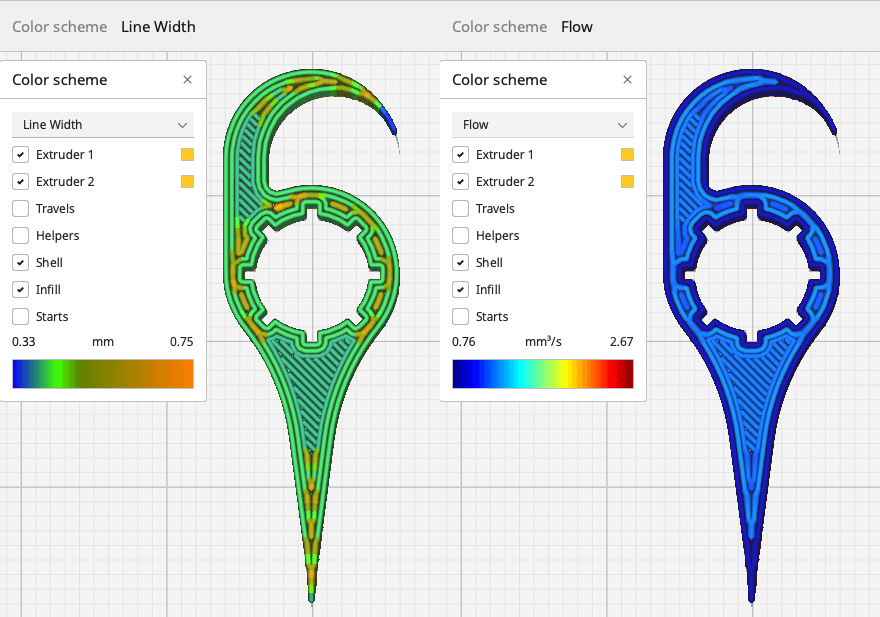880x617 pixels.
Task: Close the Line Width color scheme panel
Action: coord(187,80)
